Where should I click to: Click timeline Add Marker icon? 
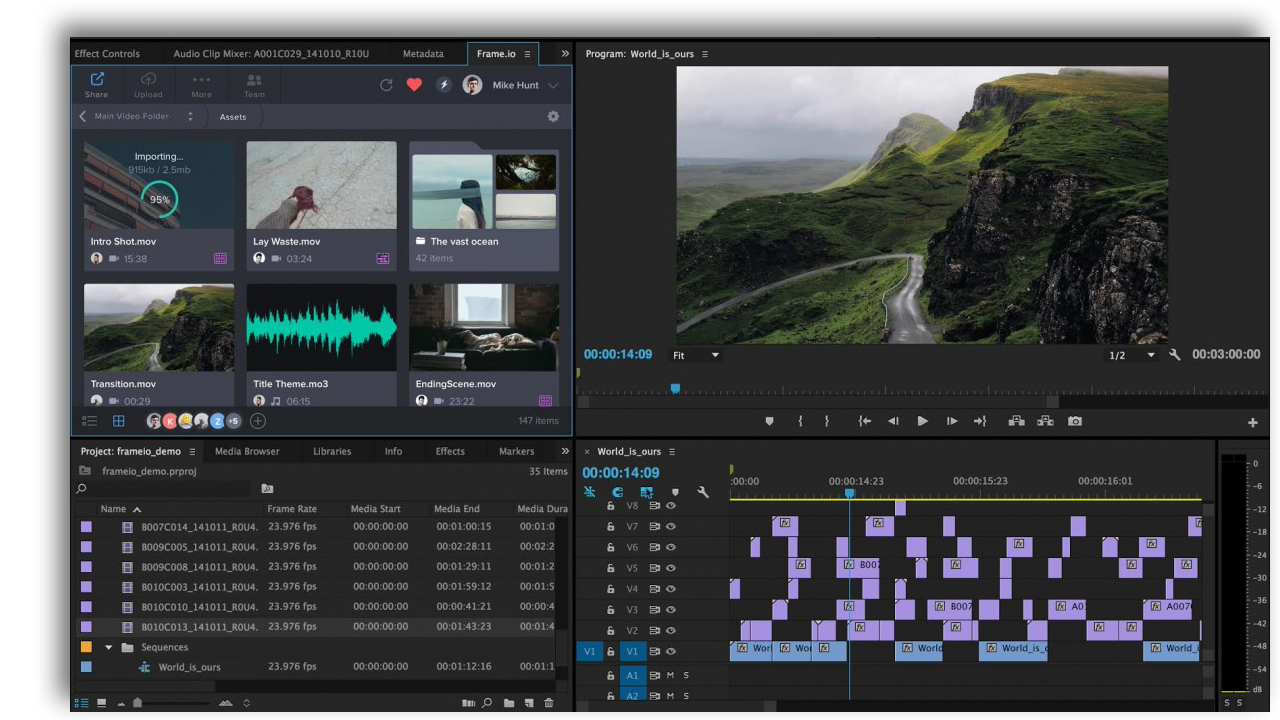coord(675,492)
